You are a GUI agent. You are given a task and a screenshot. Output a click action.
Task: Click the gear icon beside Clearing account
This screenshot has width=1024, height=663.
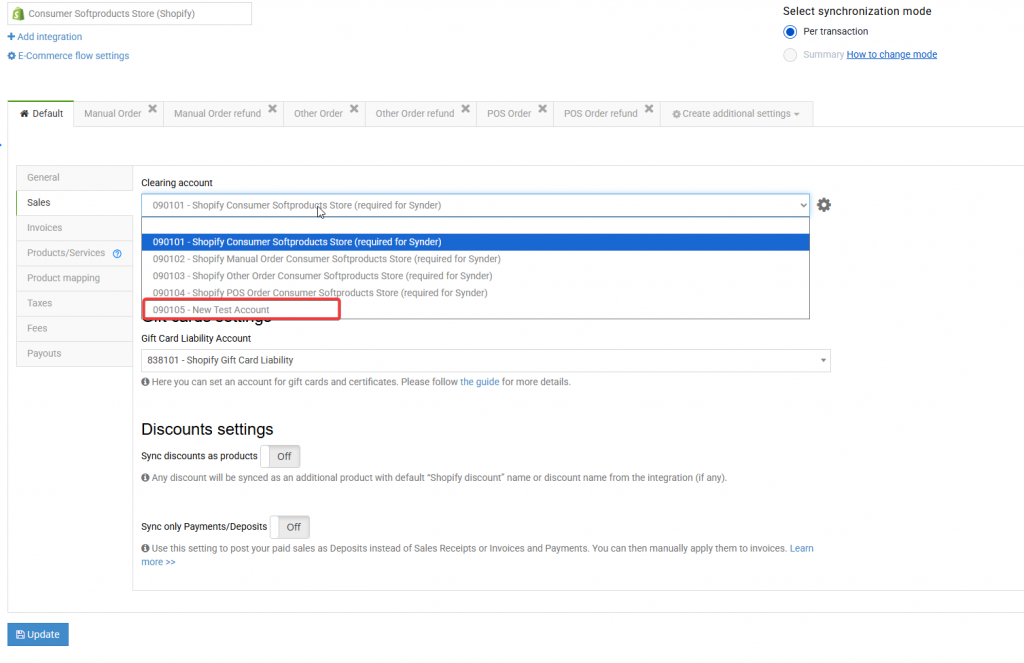(x=823, y=205)
